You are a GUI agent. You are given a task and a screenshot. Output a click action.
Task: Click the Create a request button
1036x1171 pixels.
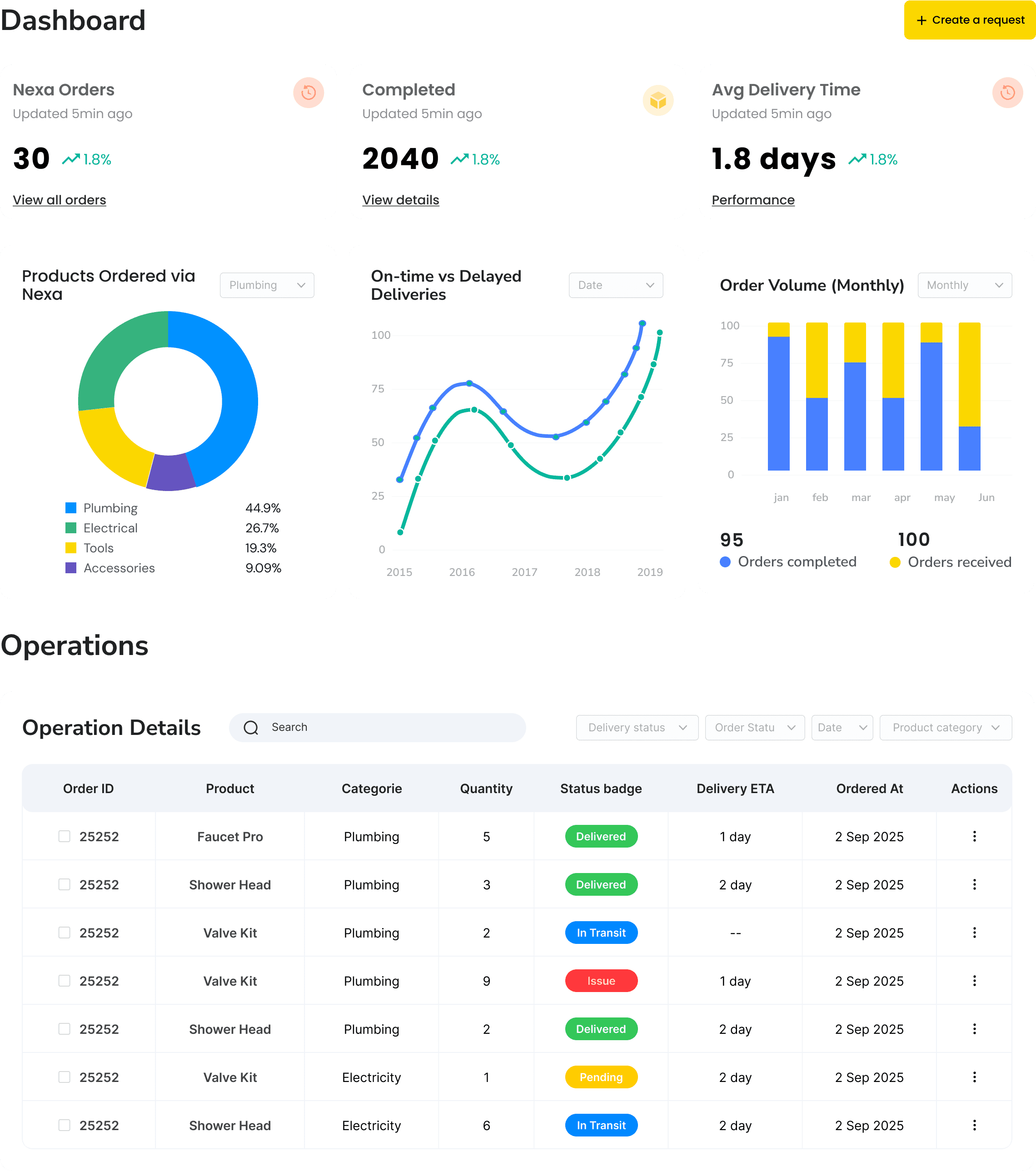click(970, 20)
